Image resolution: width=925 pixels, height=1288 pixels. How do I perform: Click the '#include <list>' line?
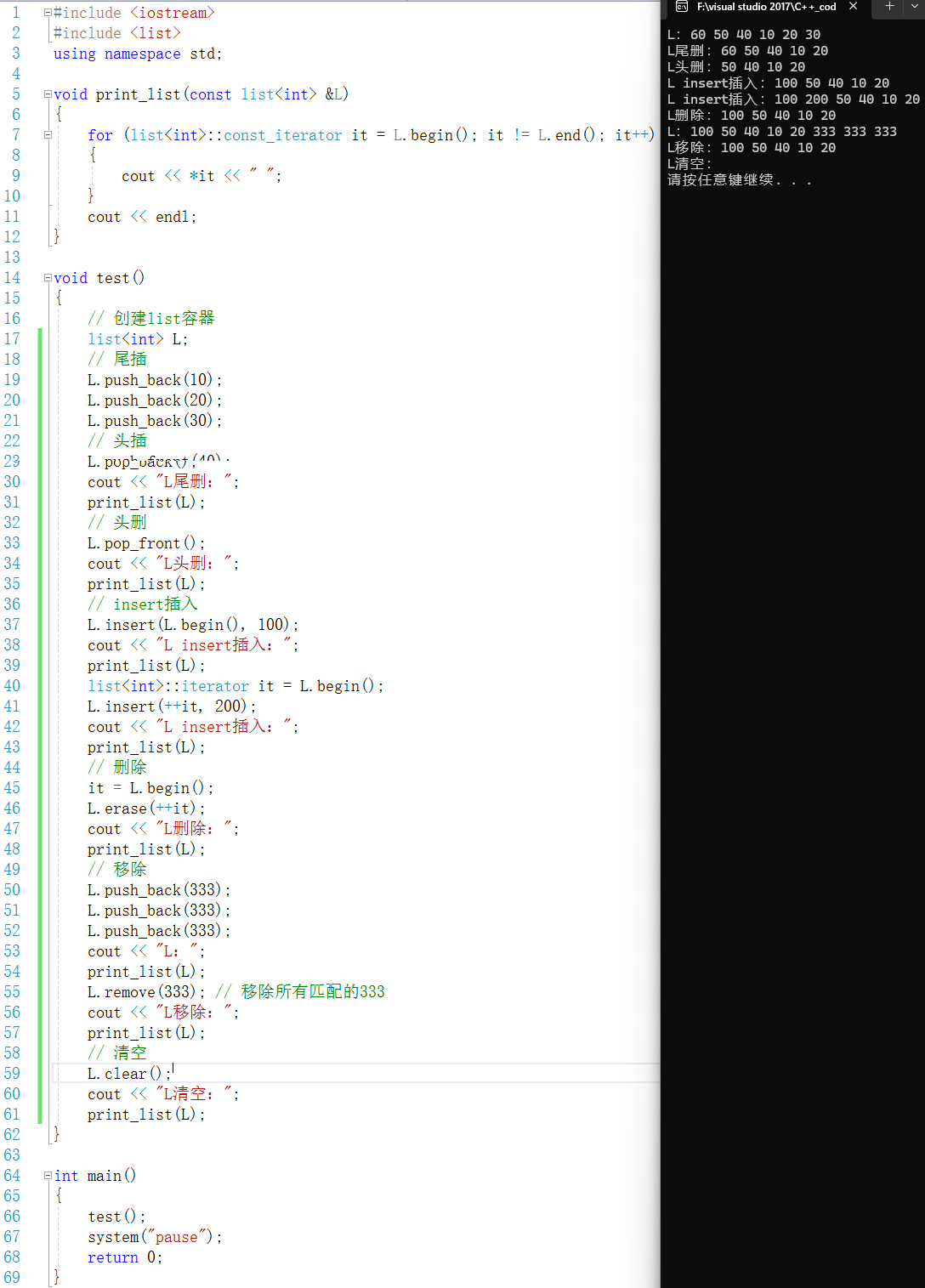[116, 33]
